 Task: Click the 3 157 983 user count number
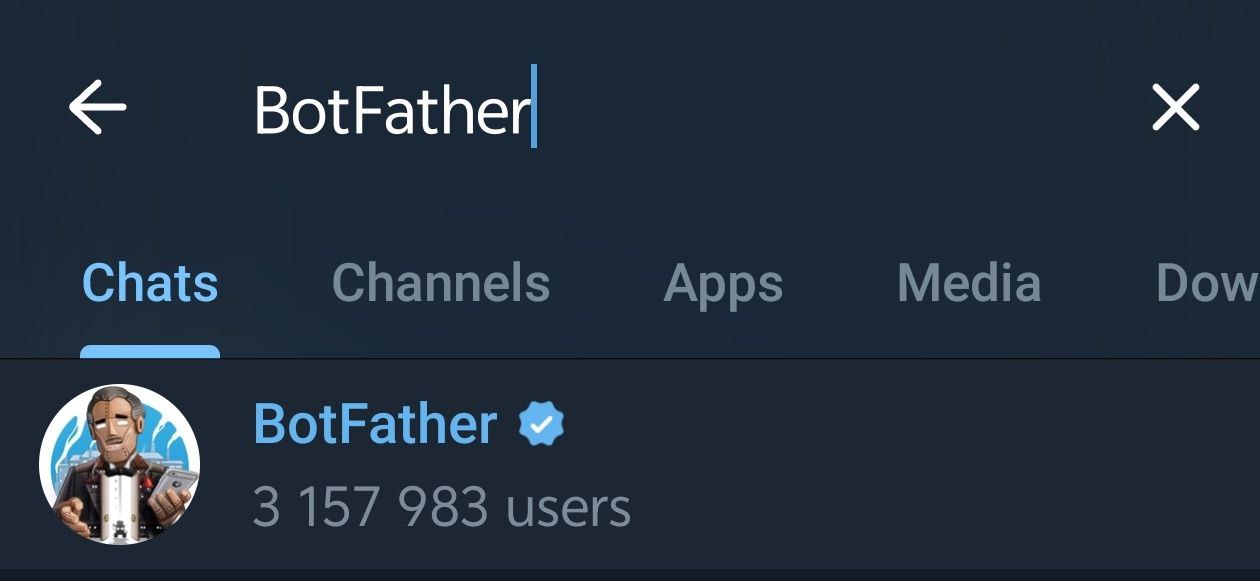(x=370, y=507)
